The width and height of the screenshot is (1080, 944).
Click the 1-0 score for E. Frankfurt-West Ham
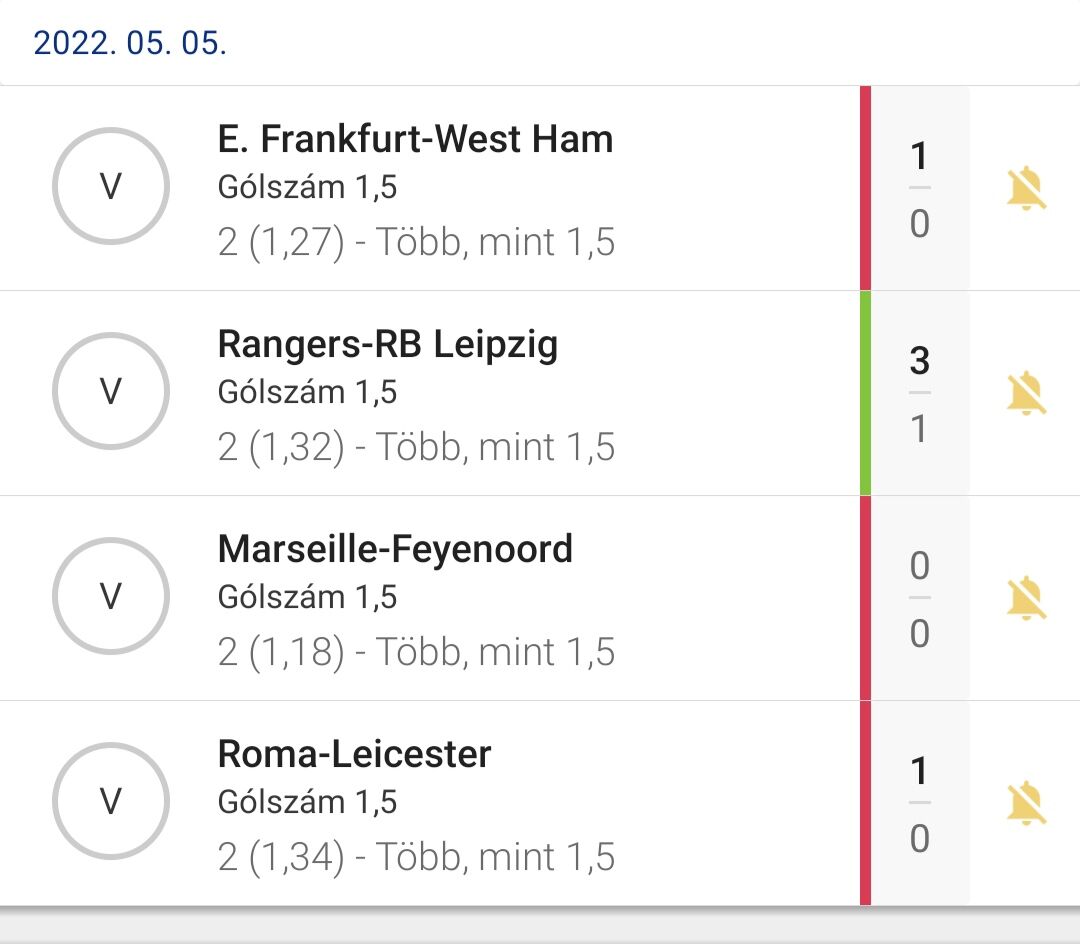[919, 189]
